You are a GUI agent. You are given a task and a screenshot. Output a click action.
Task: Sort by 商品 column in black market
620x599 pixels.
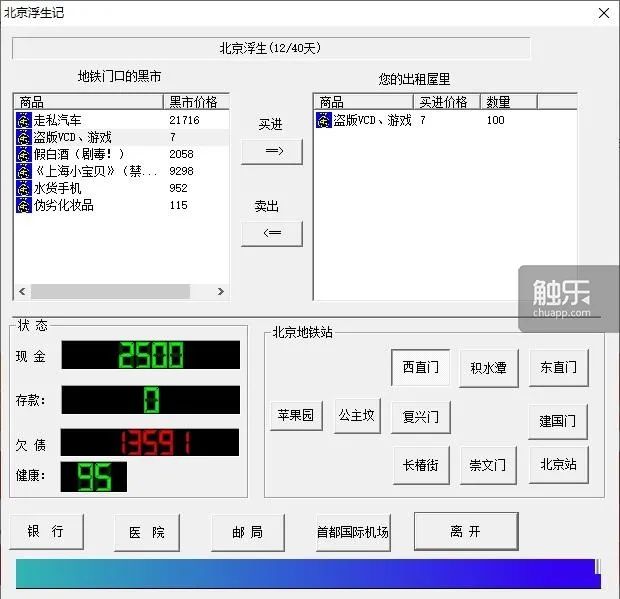coord(89,102)
